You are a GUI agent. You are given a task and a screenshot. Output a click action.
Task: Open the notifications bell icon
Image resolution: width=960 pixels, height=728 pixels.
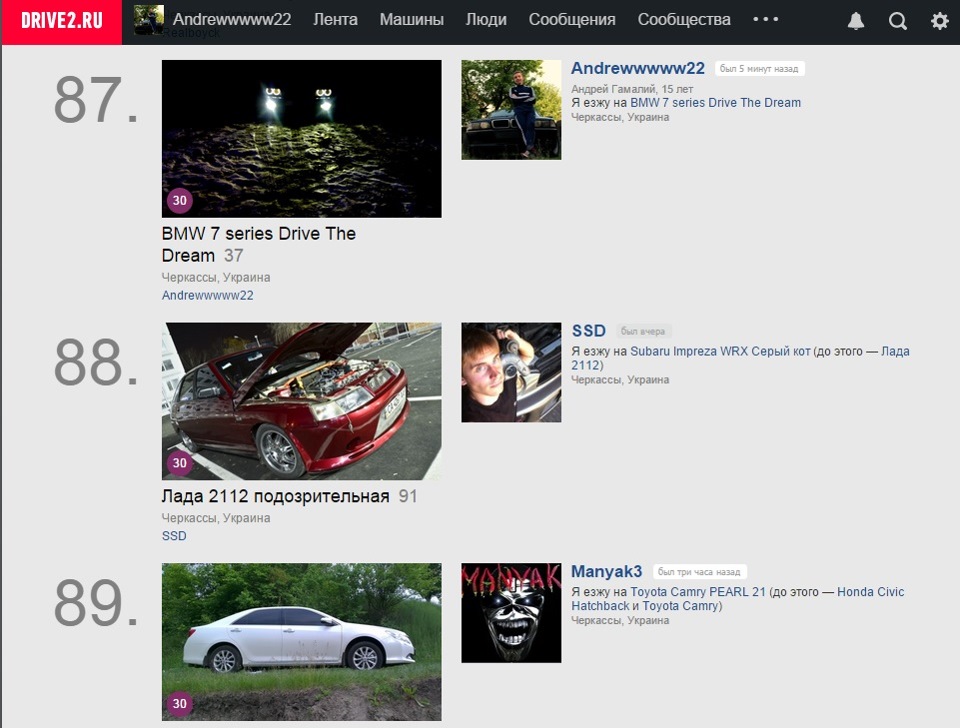[x=856, y=21]
